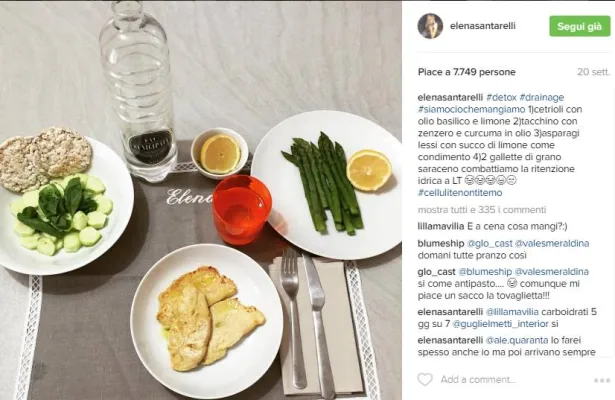Open the #drainage hashtag
This screenshot has height=400, width=615.
(542, 97)
